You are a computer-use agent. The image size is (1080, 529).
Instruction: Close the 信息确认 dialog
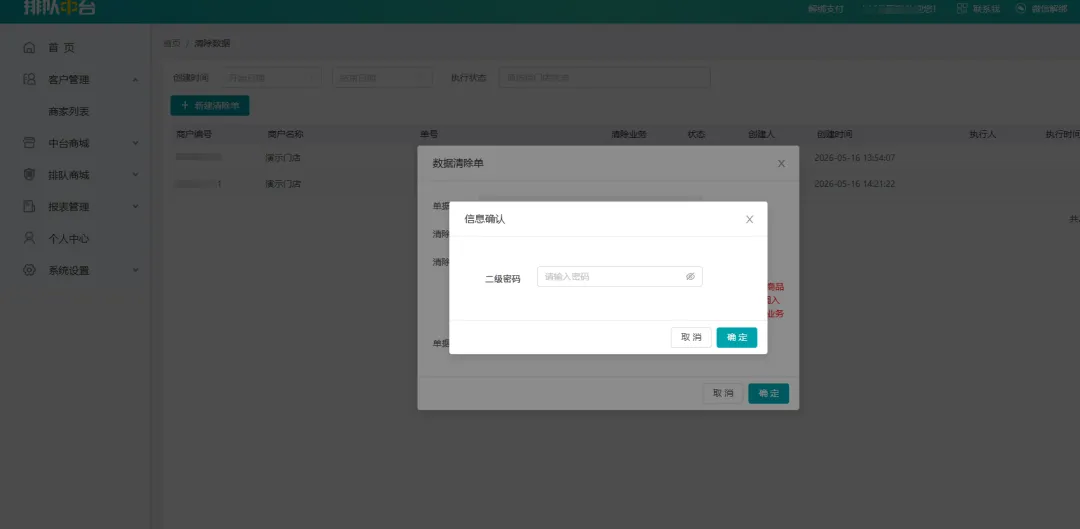pos(749,220)
